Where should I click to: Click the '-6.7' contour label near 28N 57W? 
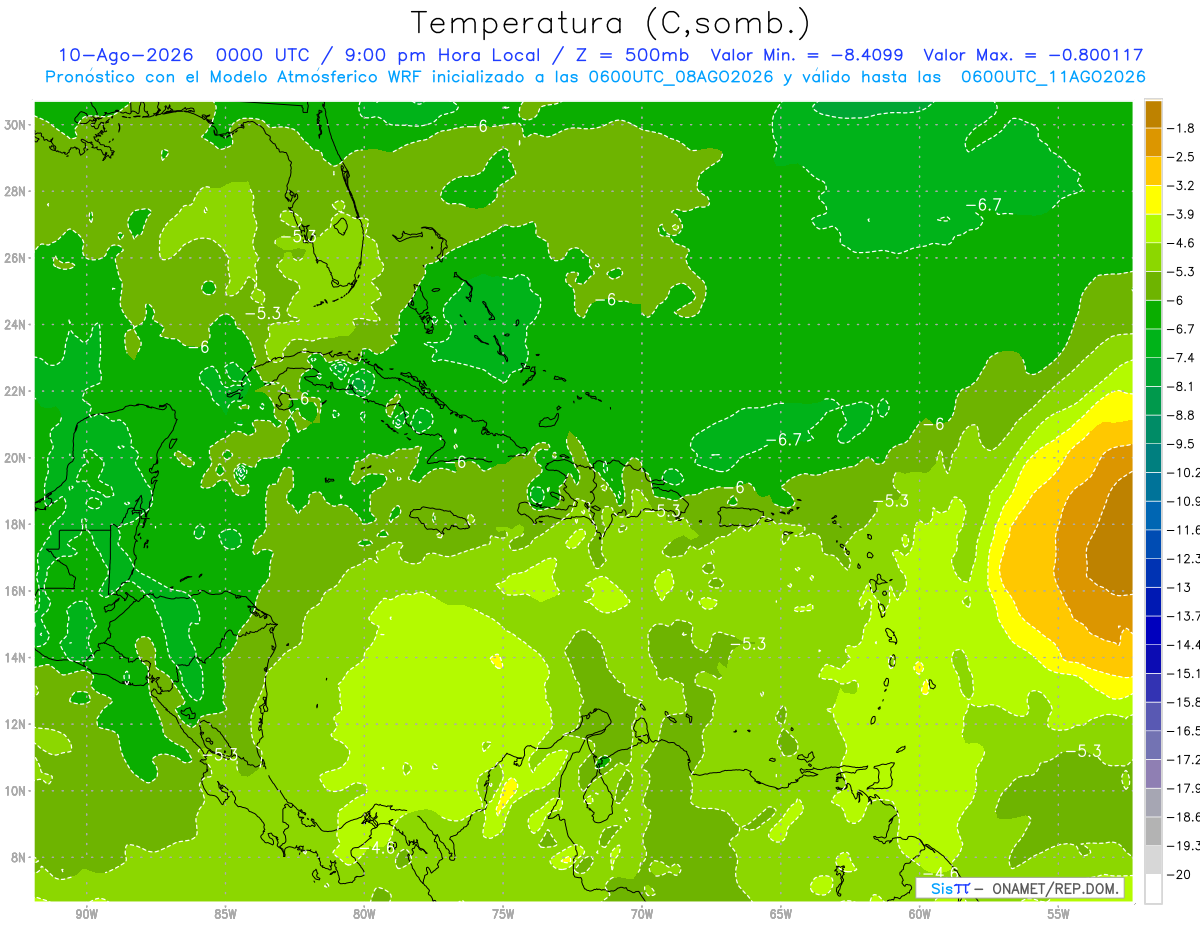point(983,205)
